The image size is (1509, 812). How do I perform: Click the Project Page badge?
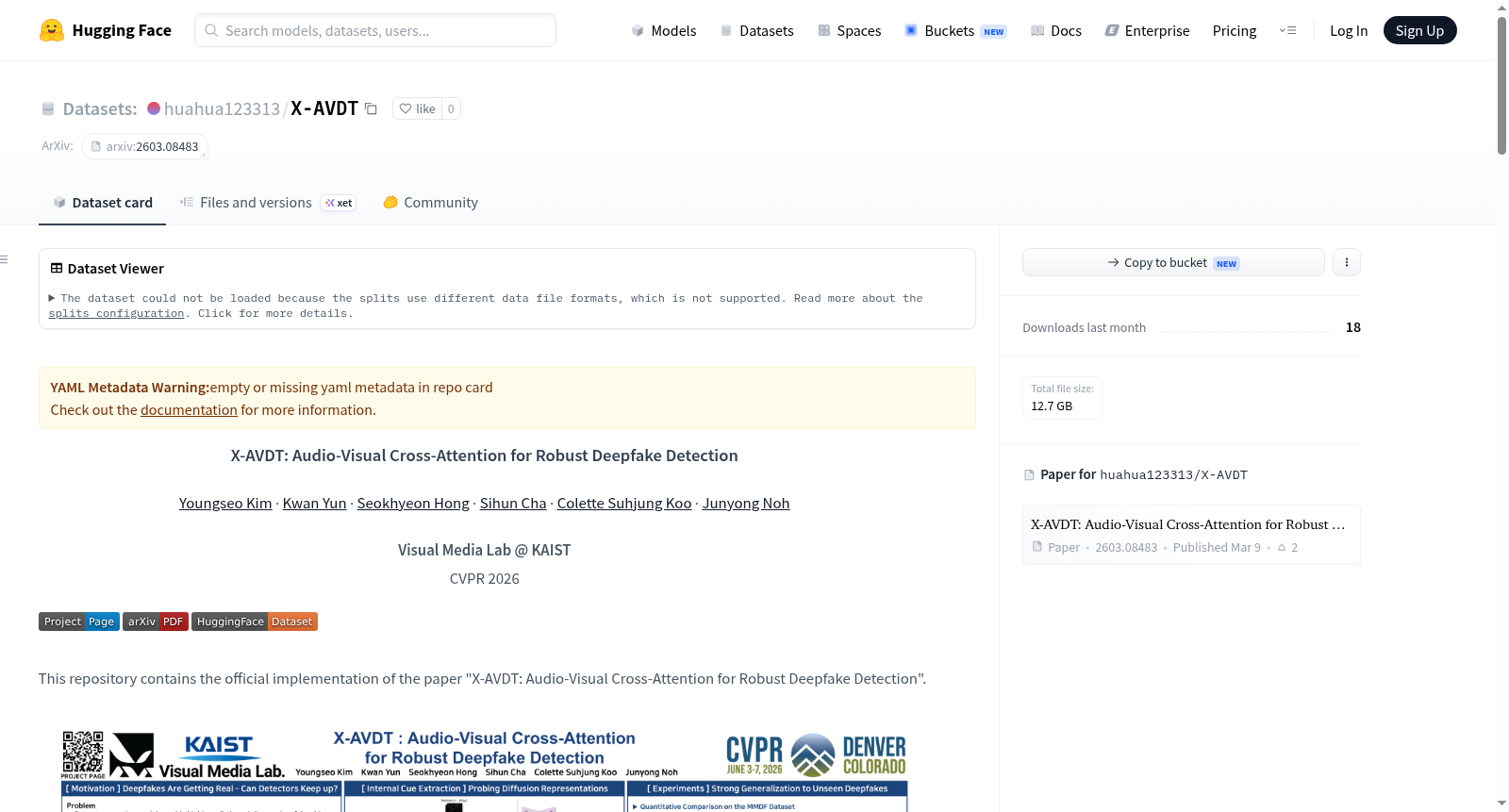point(79,621)
